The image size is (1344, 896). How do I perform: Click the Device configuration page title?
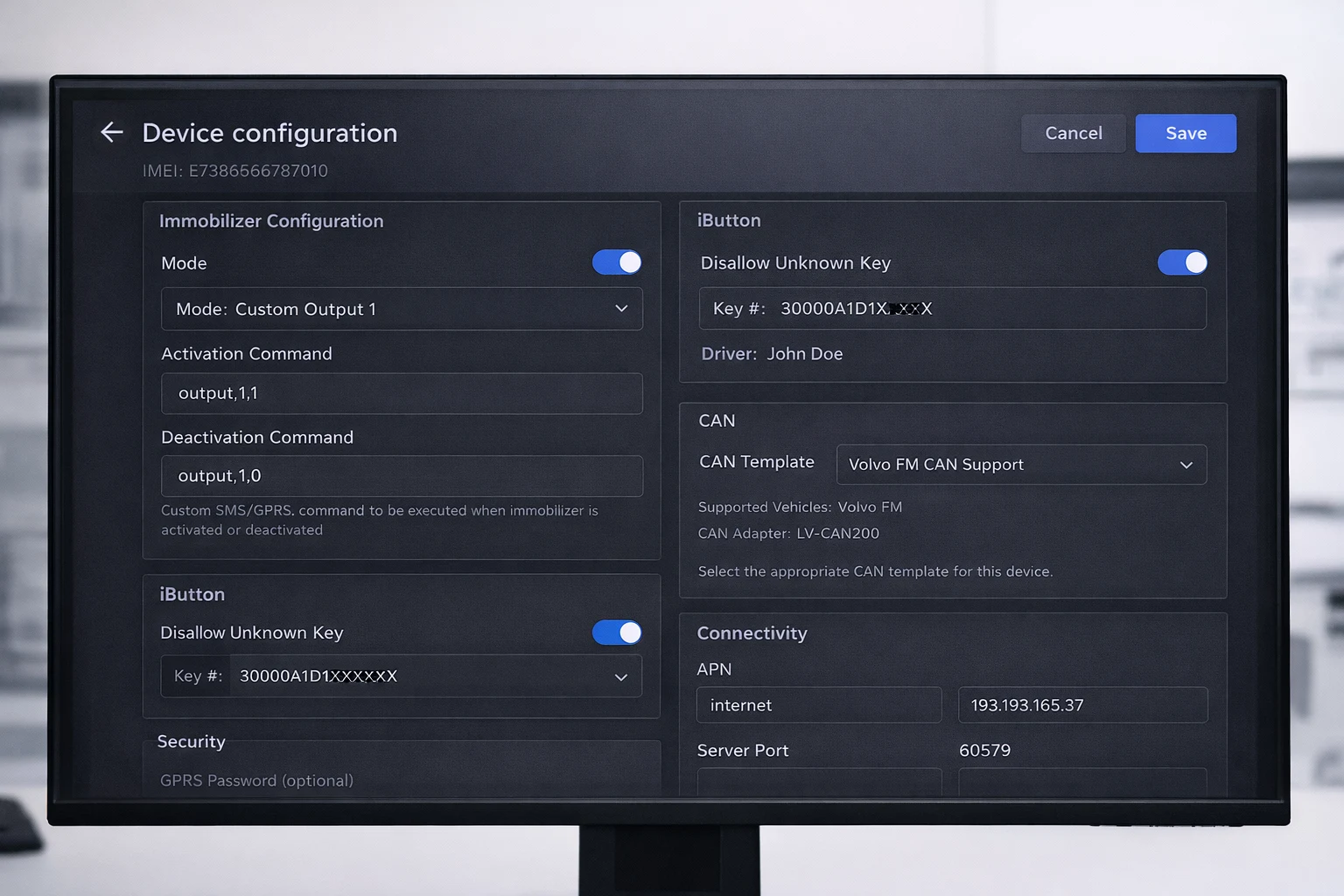point(269,133)
